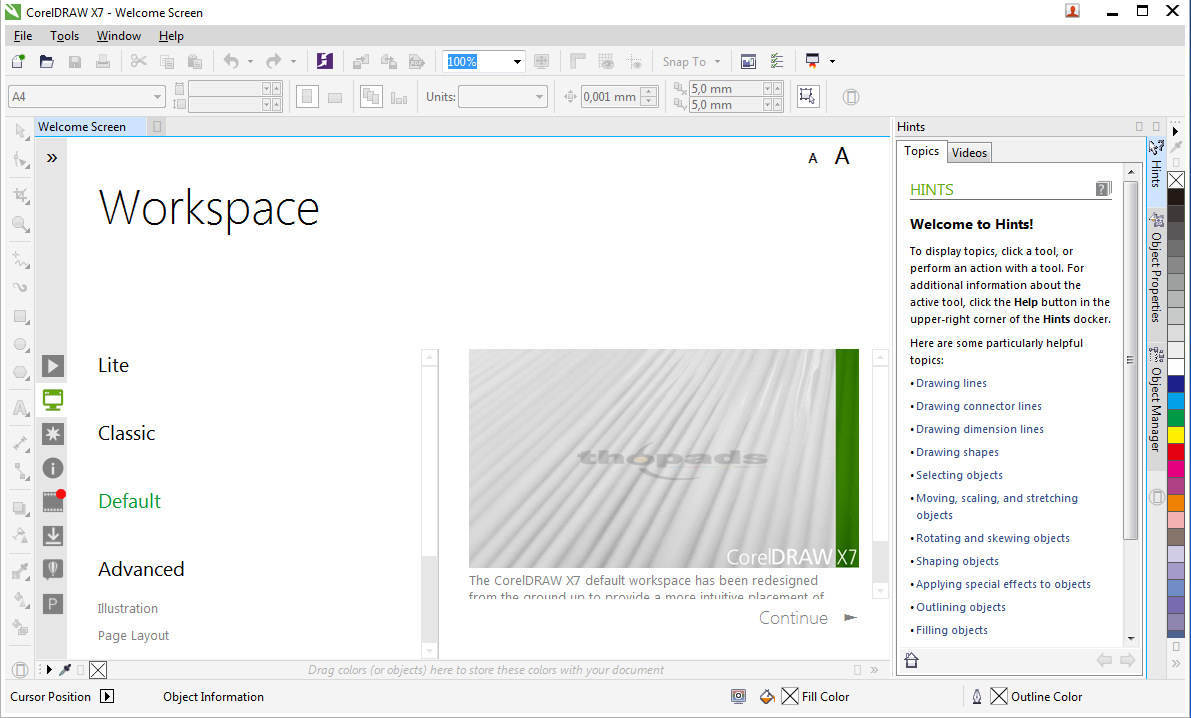The height and width of the screenshot is (718, 1191).
Task: Expand the Redo history arrow
Action: coord(293,62)
